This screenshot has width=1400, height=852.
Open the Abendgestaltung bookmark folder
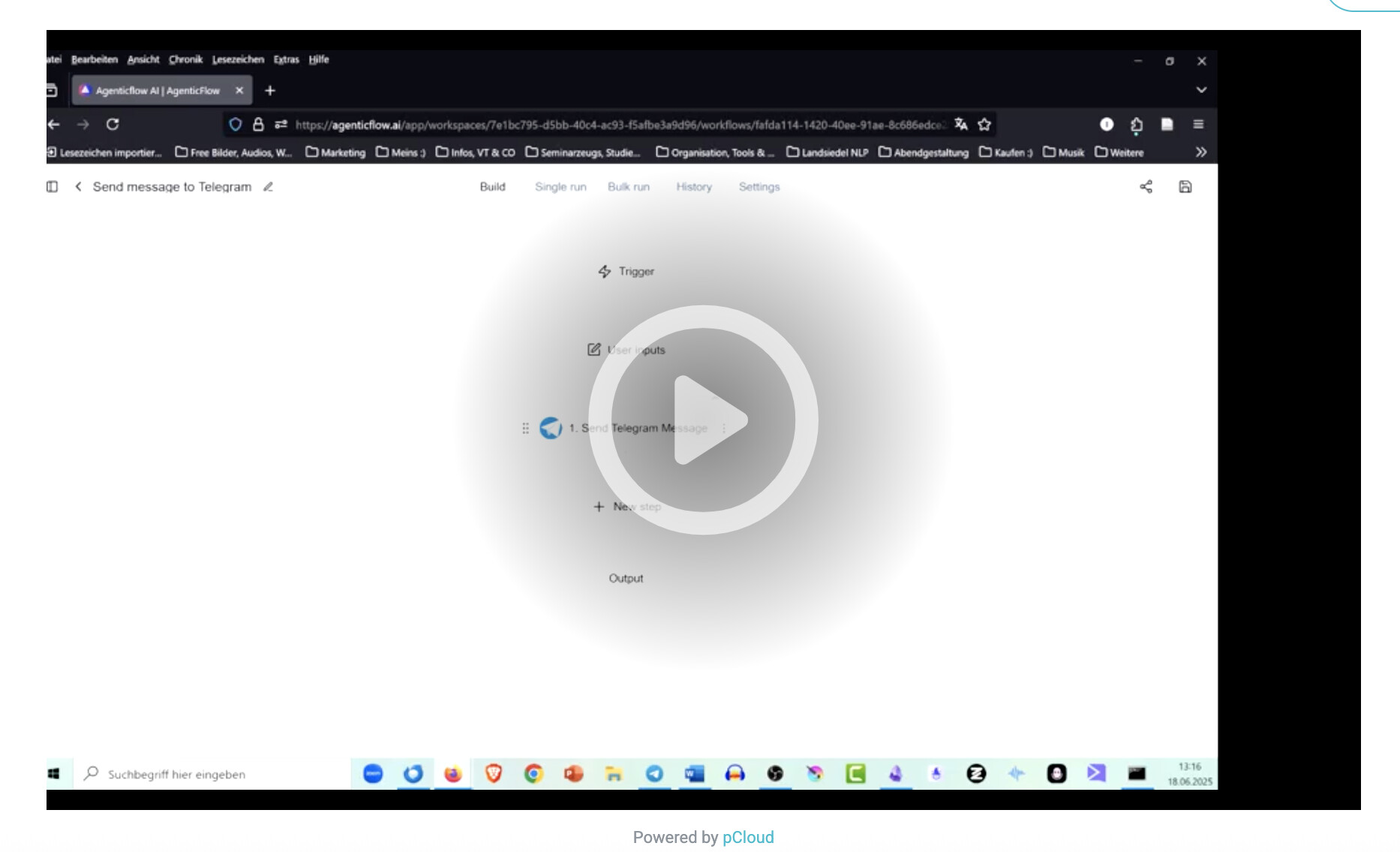click(x=924, y=152)
